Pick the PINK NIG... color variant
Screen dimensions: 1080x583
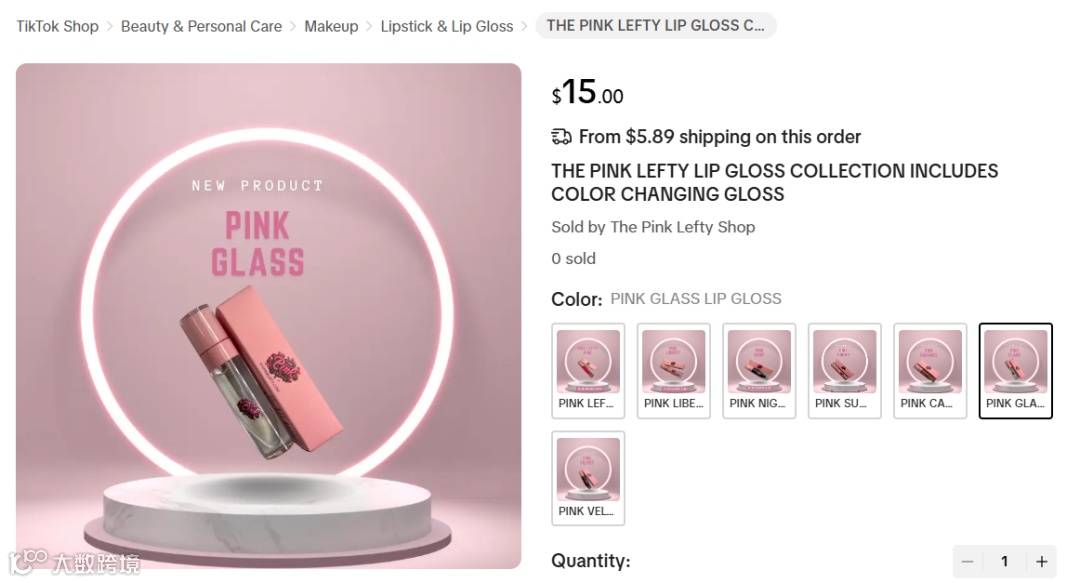coord(759,371)
